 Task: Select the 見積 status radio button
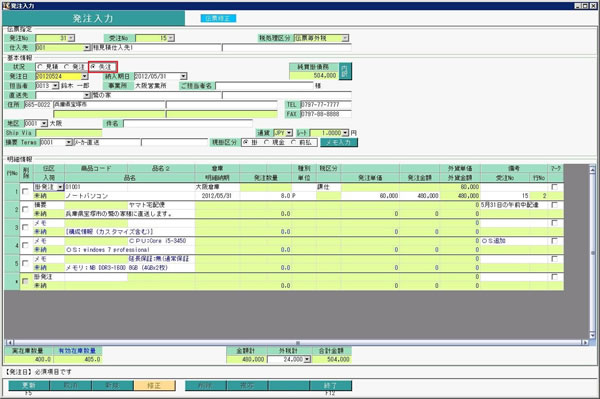pyautogui.click(x=40, y=67)
